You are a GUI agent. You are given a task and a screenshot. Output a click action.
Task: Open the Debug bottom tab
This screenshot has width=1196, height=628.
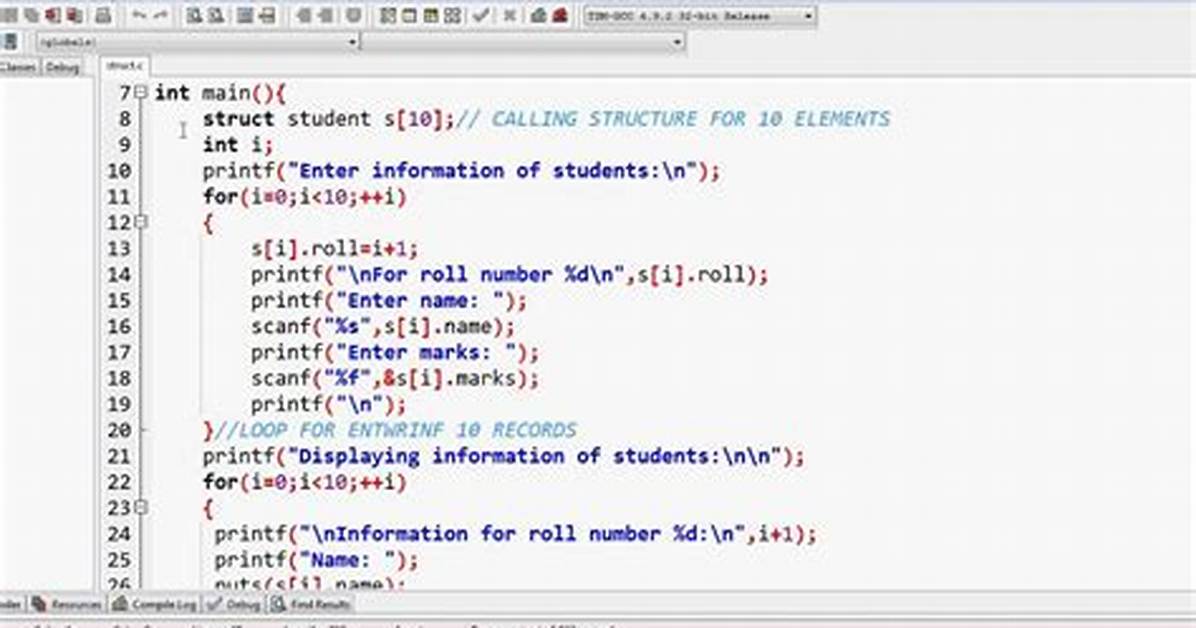coord(236,605)
